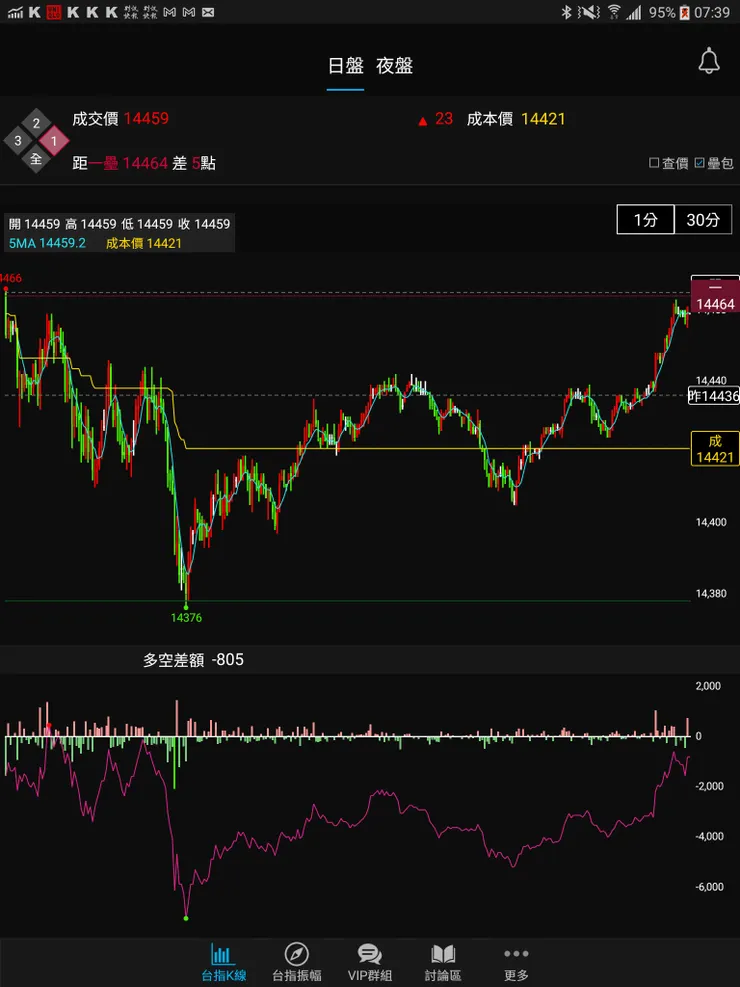Tap the red triangle change 23
Viewport: 740px width, 987px height.
point(435,119)
